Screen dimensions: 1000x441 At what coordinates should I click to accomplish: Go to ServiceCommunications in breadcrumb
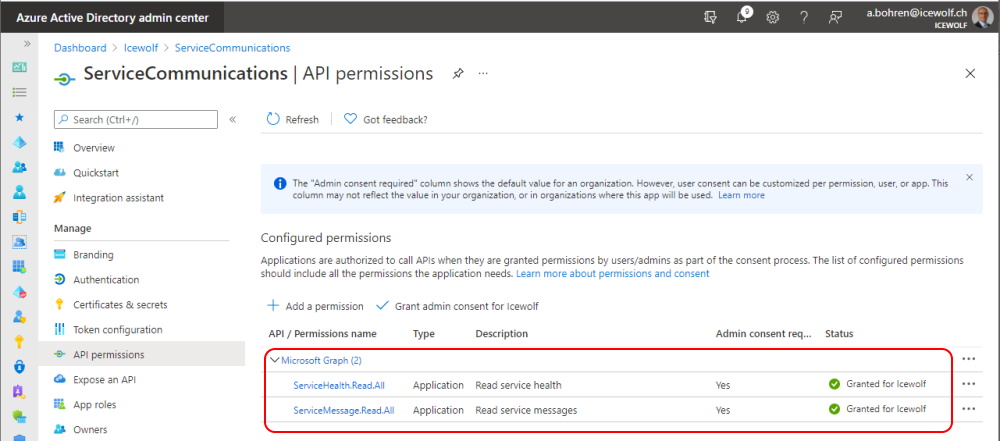232,48
